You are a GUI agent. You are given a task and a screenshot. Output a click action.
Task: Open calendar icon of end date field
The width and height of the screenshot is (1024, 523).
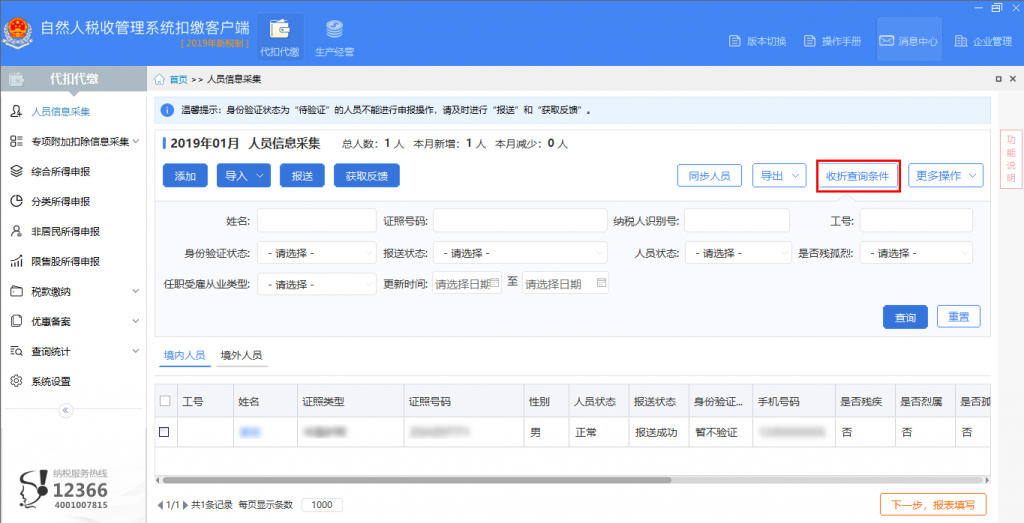[x=601, y=283]
